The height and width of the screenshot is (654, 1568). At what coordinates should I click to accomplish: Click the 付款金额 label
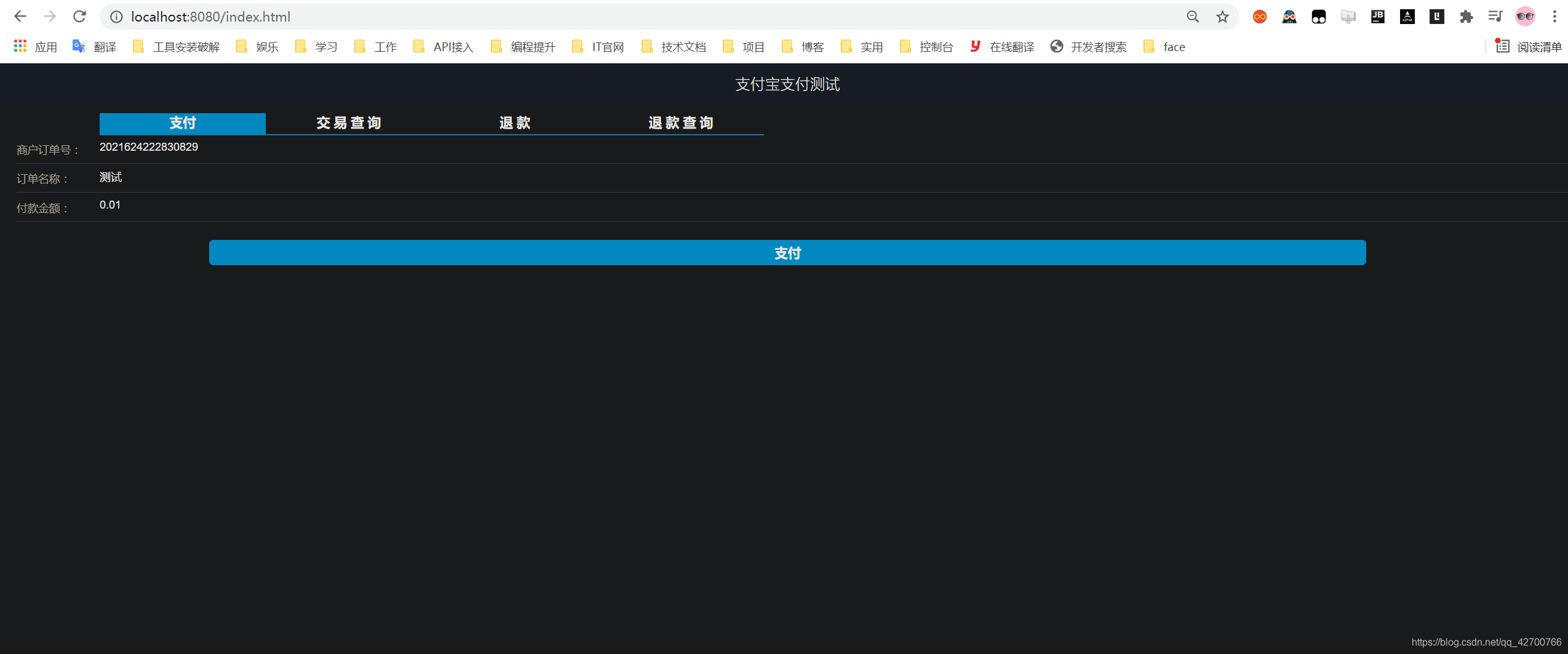(x=42, y=209)
